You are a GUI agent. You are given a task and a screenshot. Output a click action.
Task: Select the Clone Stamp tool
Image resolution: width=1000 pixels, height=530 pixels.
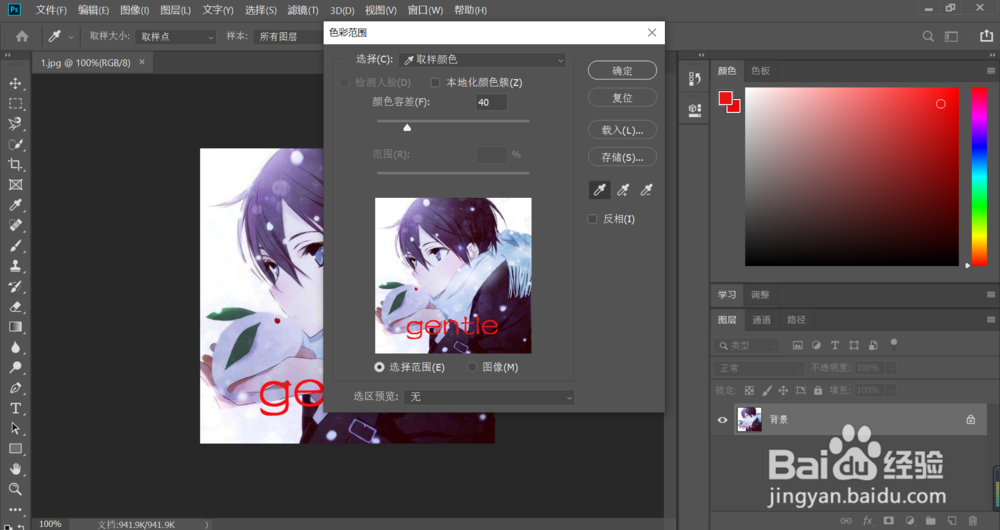[x=15, y=266]
